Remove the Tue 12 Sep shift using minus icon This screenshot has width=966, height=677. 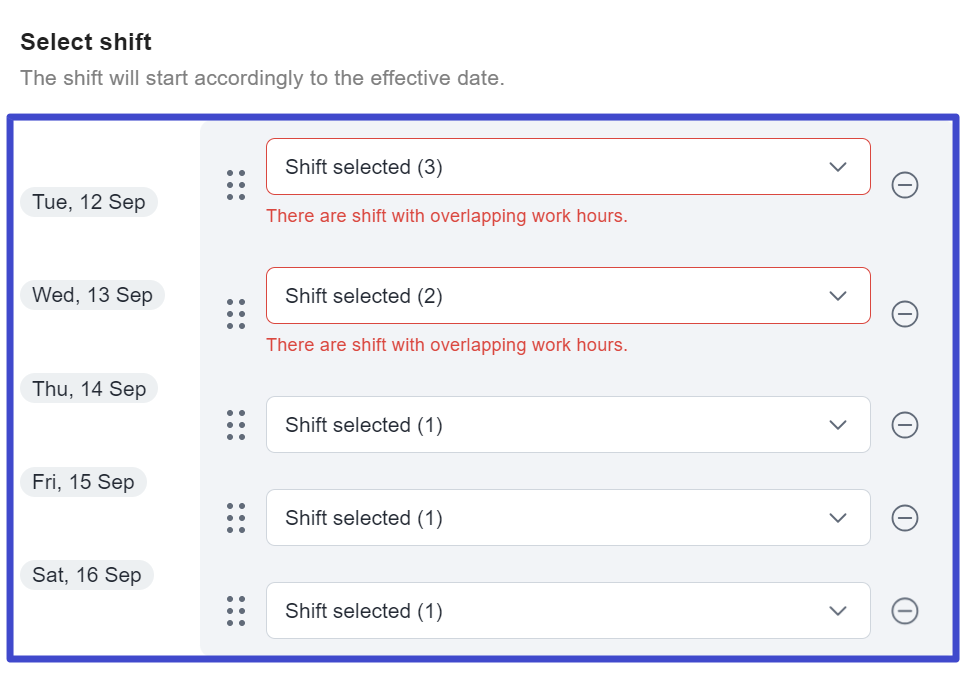click(x=904, y=185)
